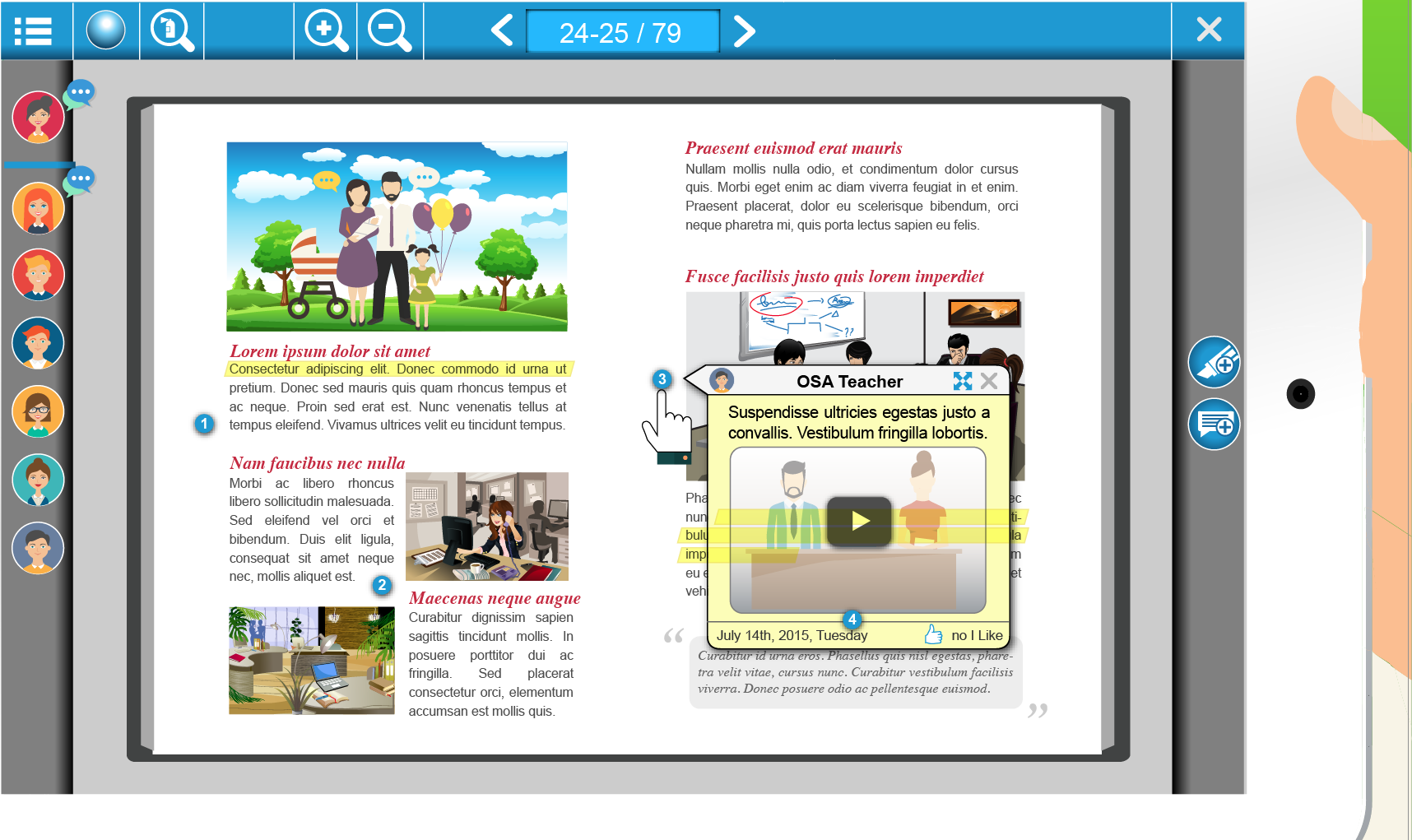Select the first user avatar with chat bubble
Screen dimensions: 1412x840
tap(38, 117)
